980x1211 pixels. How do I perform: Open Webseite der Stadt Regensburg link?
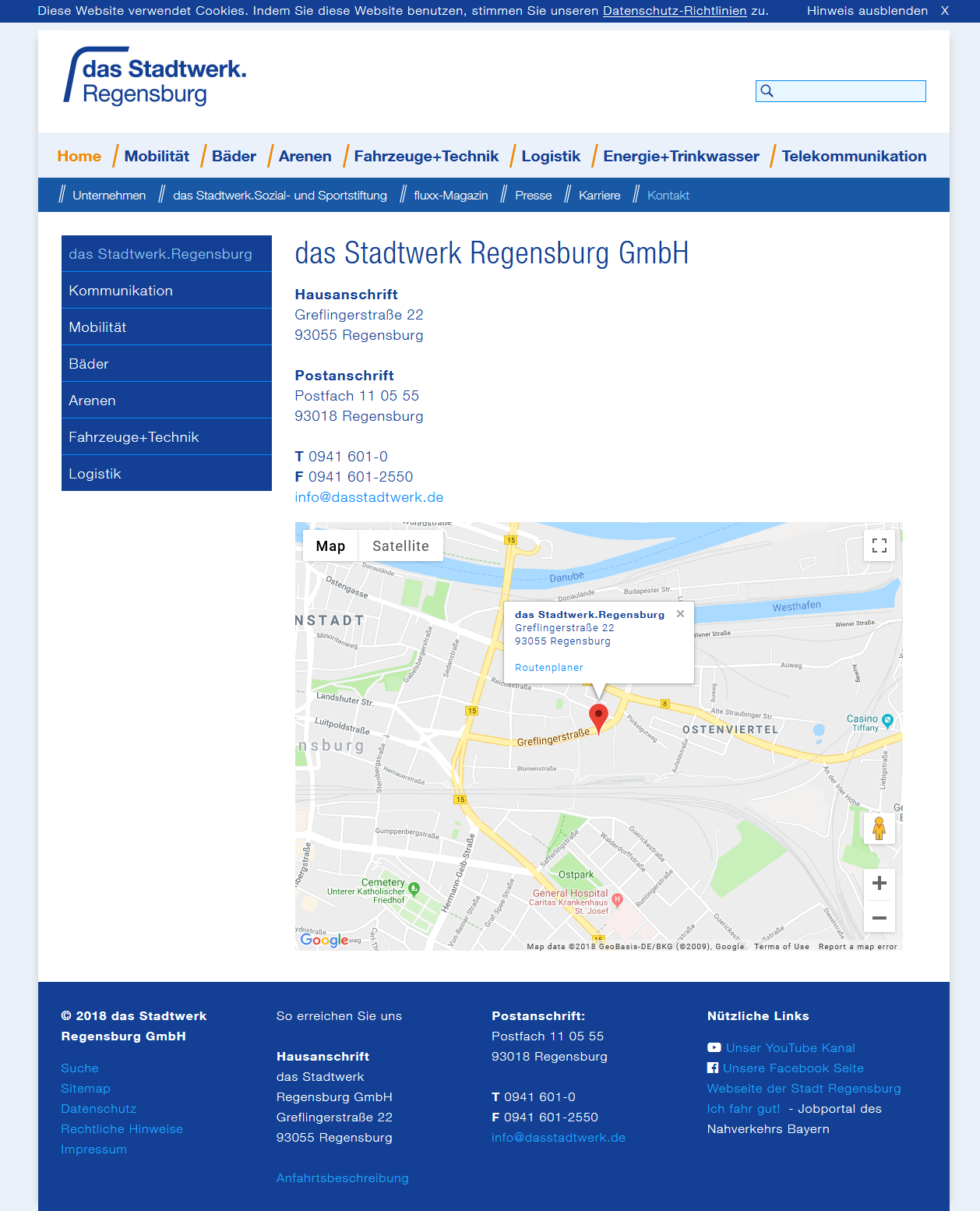(x=804, y=1088)
